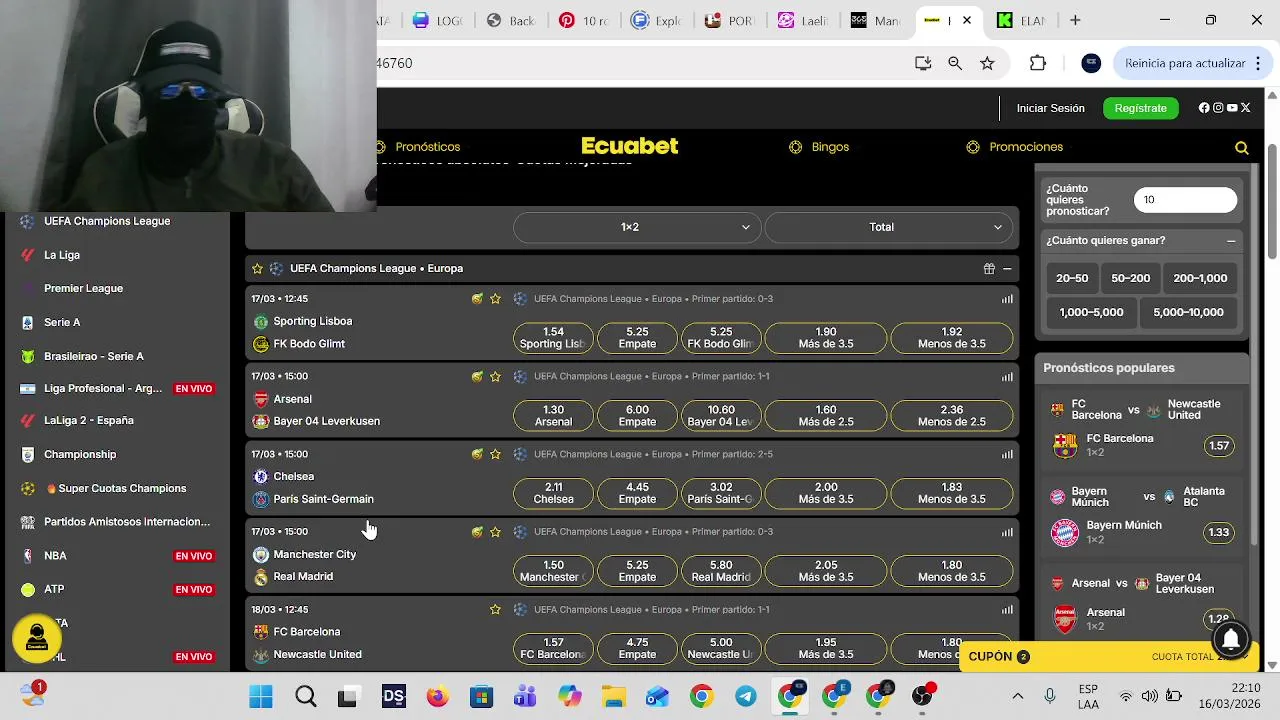Favorite the Chelsea vs PSG match star
The height and width of the screenshot is (720, 1280).
pyautogui.click(x=495, y=454)
